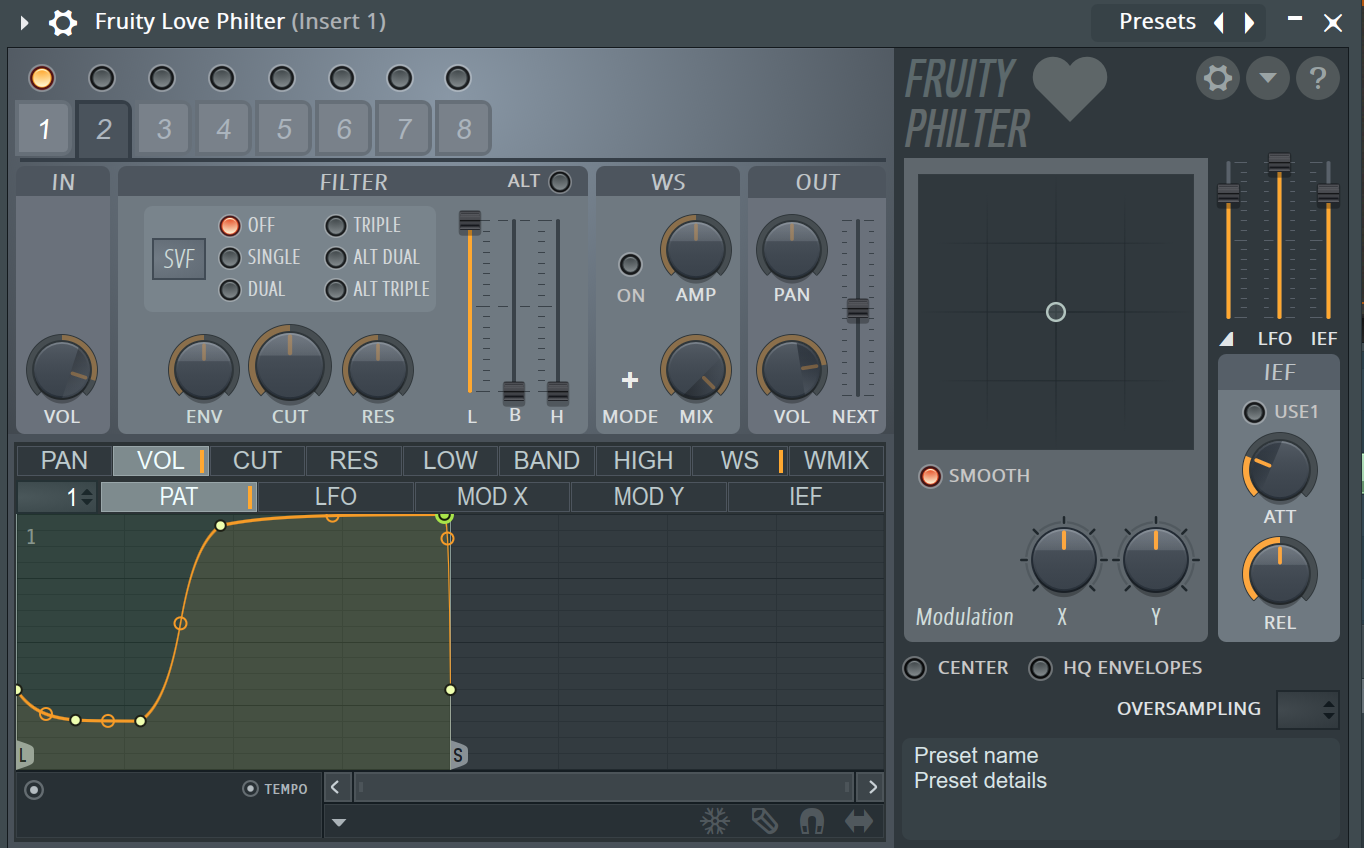This screenshot has height=848, width=1364.
Task: Select the DUAL filter mode
Action: [231, 289]
